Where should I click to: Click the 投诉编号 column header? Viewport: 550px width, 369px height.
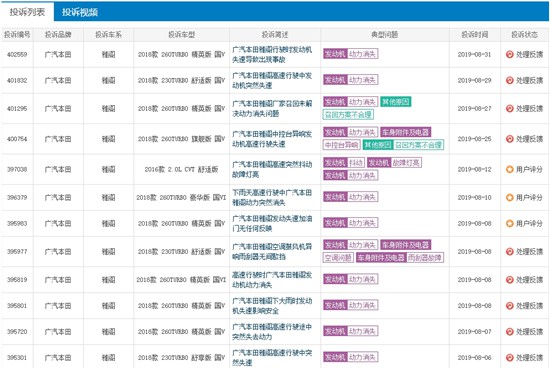17,35
